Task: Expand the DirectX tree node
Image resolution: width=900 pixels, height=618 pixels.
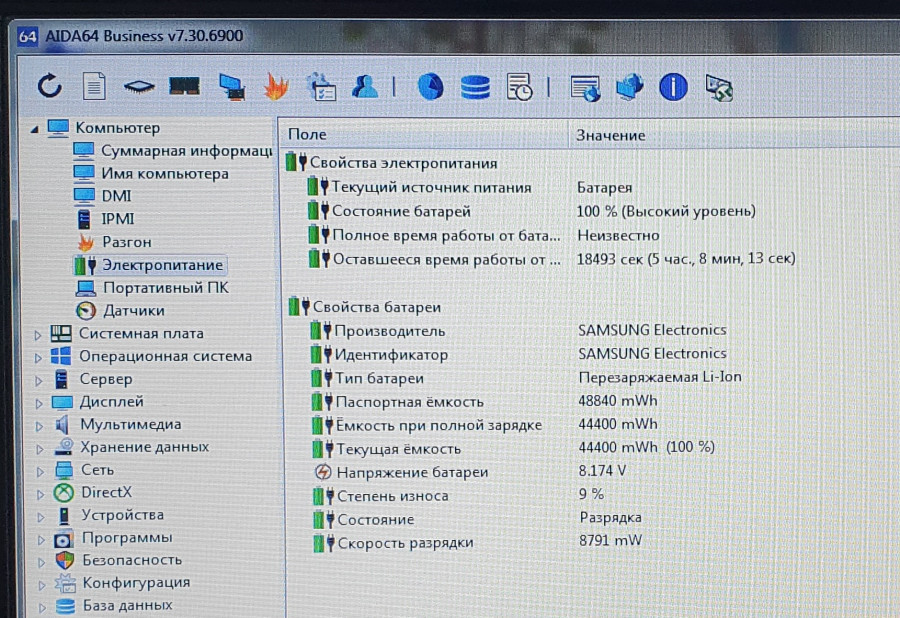Action: 40,494
